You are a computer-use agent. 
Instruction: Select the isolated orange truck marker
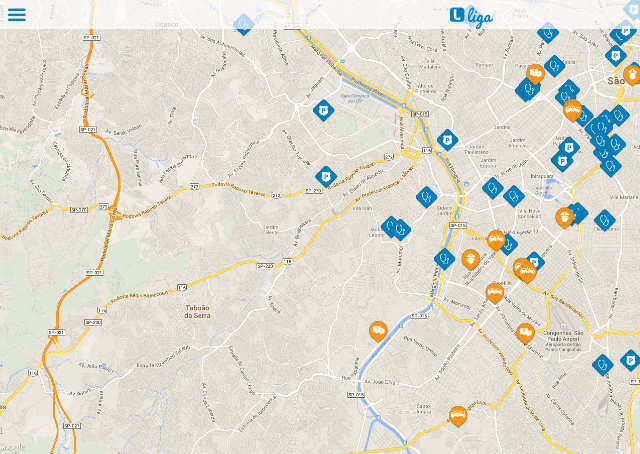378,330
